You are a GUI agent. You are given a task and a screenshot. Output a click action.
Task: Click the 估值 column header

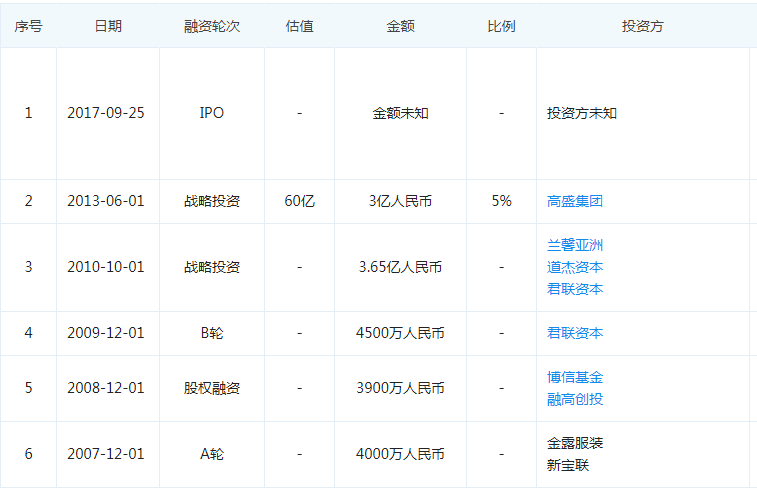click(x=299, y=26)
